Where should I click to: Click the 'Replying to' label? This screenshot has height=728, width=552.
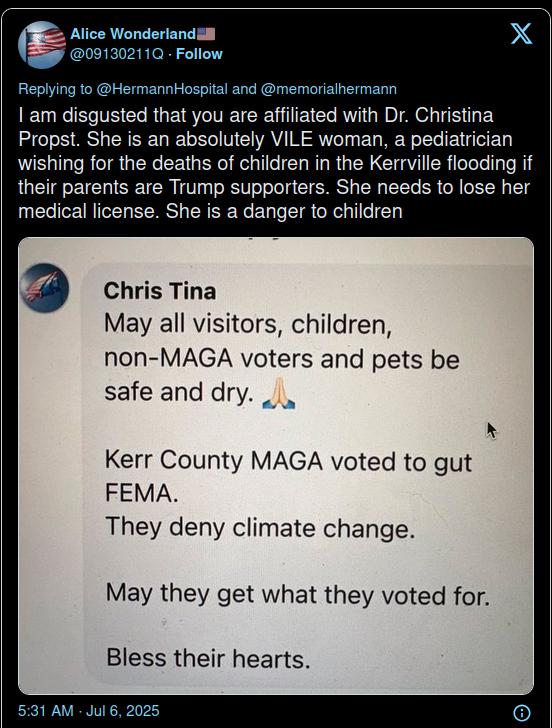click(55, 89)
